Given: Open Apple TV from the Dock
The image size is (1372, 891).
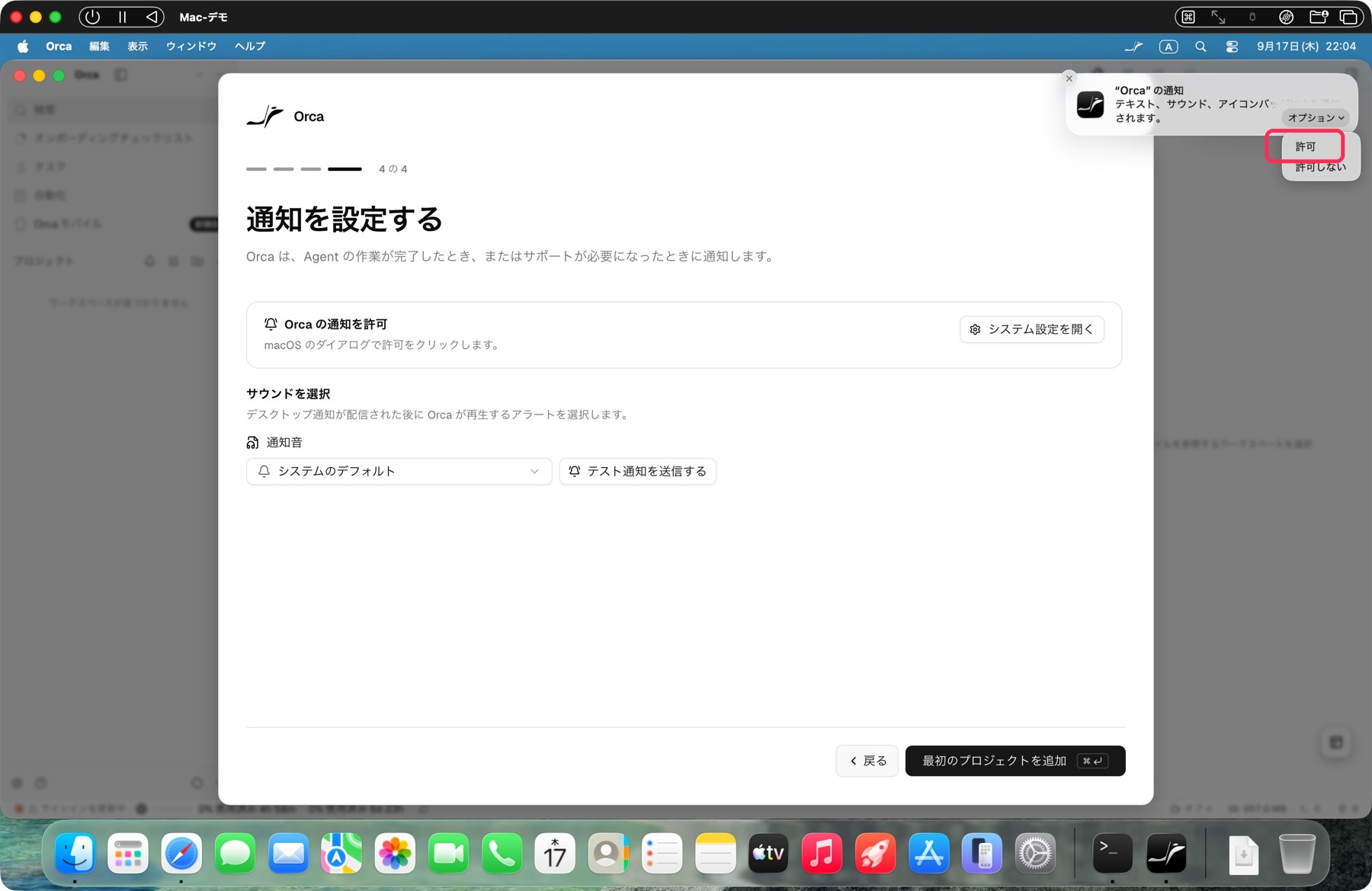Looking at the screenshot, I should coord(768,853).
